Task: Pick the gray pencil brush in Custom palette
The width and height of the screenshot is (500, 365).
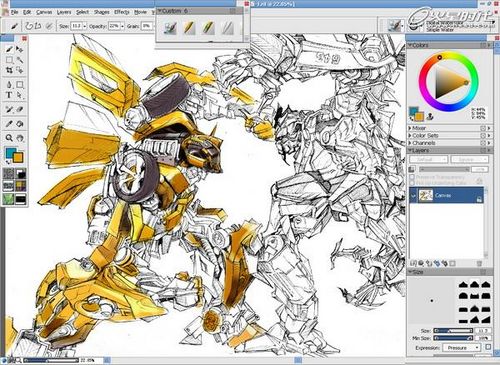Action: pyautogui.click(x=227, y=28)
